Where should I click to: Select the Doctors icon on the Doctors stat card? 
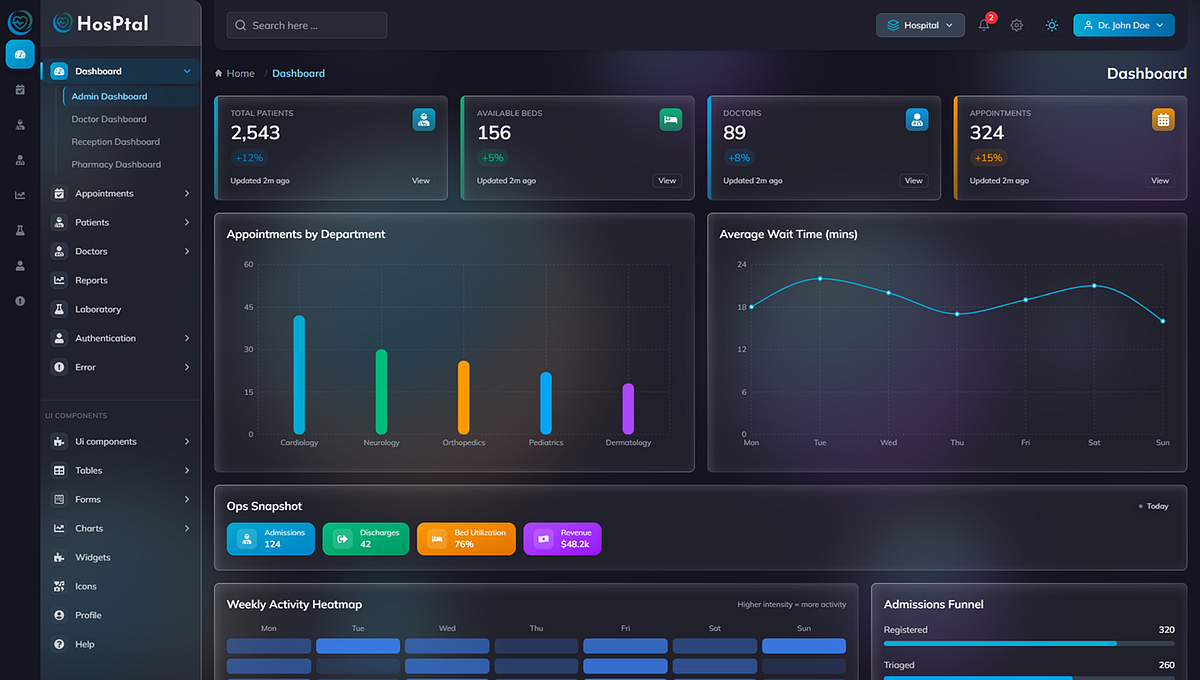coord(917,119)
